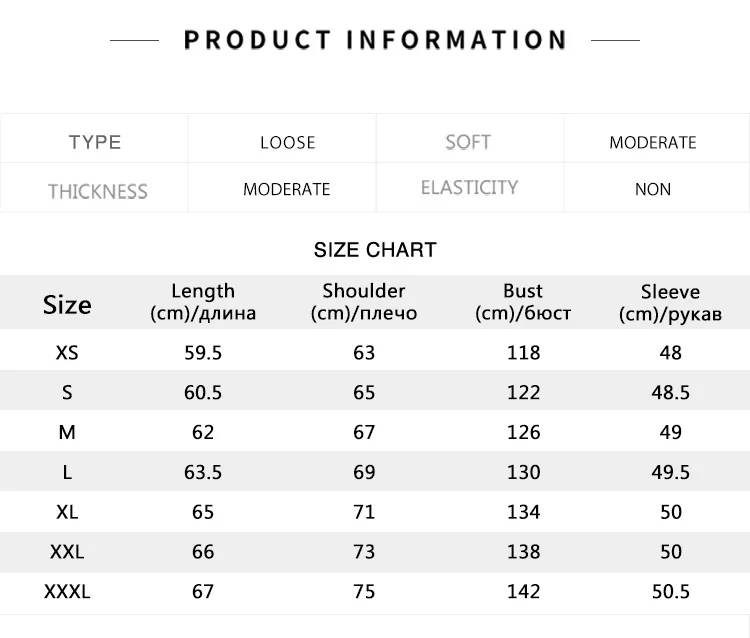Click the SIZE CHART title
This screenshot has width=750, height=638.
pyautogui.click(x=375, y=250)
